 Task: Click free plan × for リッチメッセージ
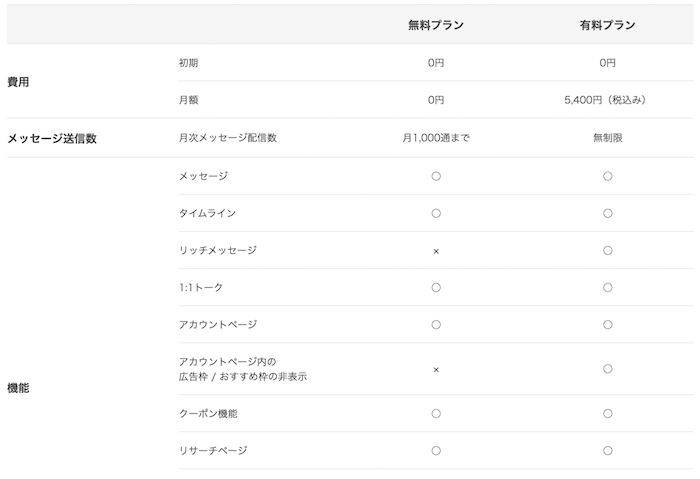click(436, 251)
